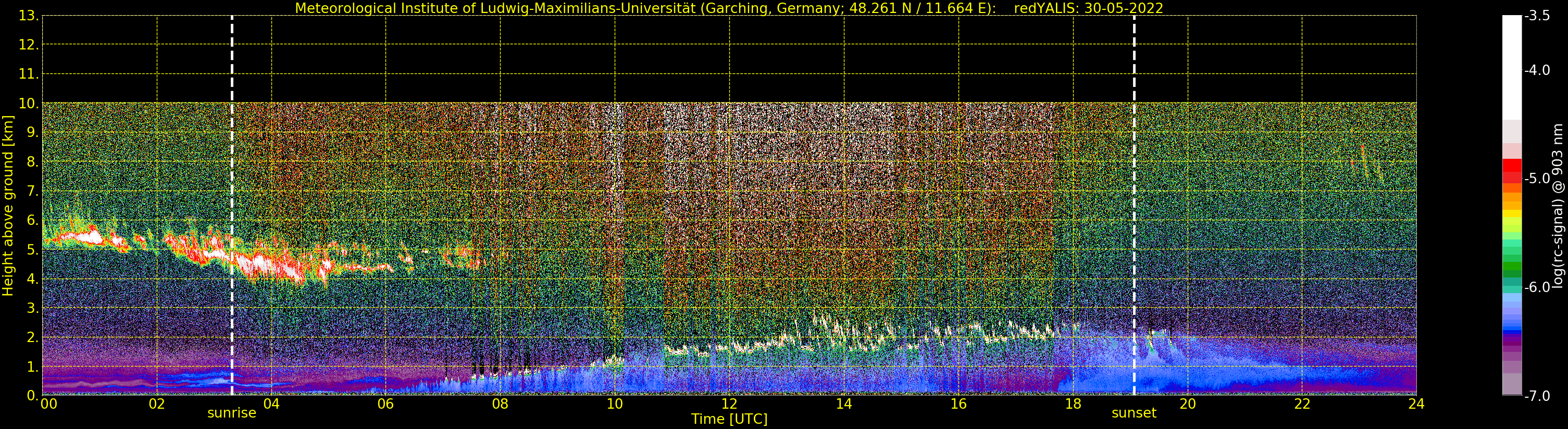The height and width of the screenshot is (429, 1568).
Task: Click the vertical color scale bar
Action: (x=1512, y=206)
